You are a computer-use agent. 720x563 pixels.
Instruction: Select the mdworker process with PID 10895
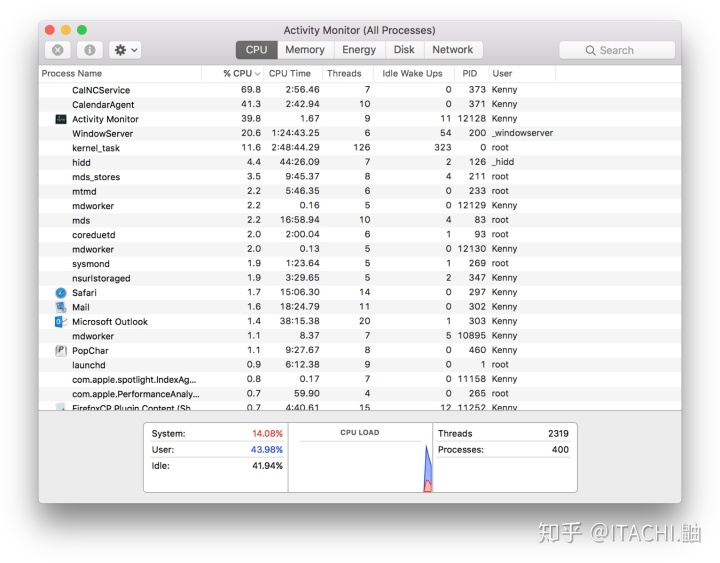pos(360,336)
